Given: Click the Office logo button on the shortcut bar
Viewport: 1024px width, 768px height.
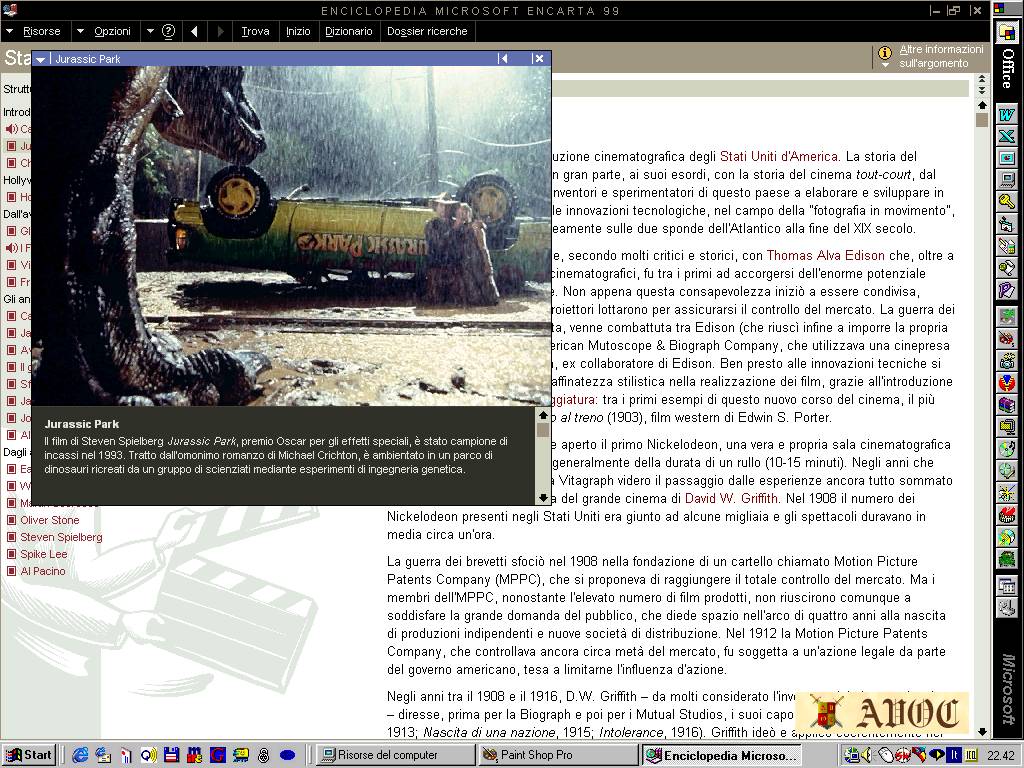Looking at the screenshot, I should tap(1006, 31).
